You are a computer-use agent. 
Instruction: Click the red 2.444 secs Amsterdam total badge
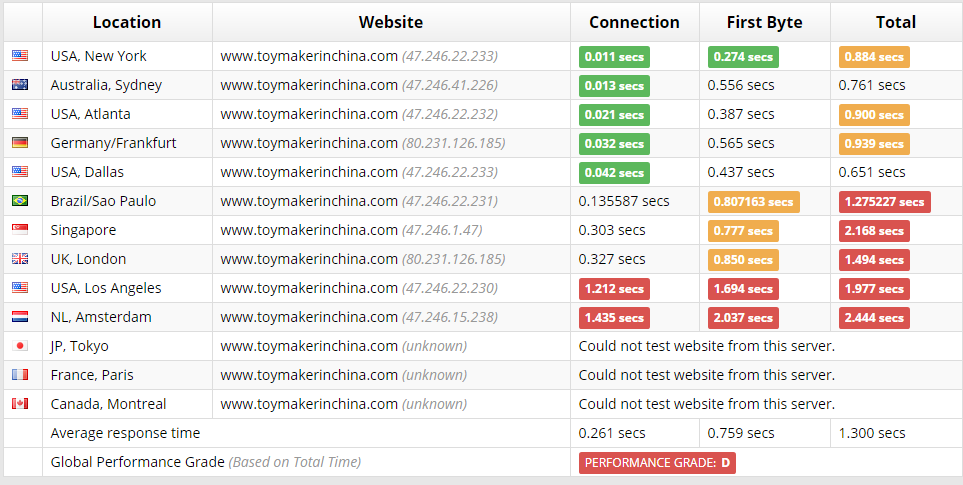[874, 317]
